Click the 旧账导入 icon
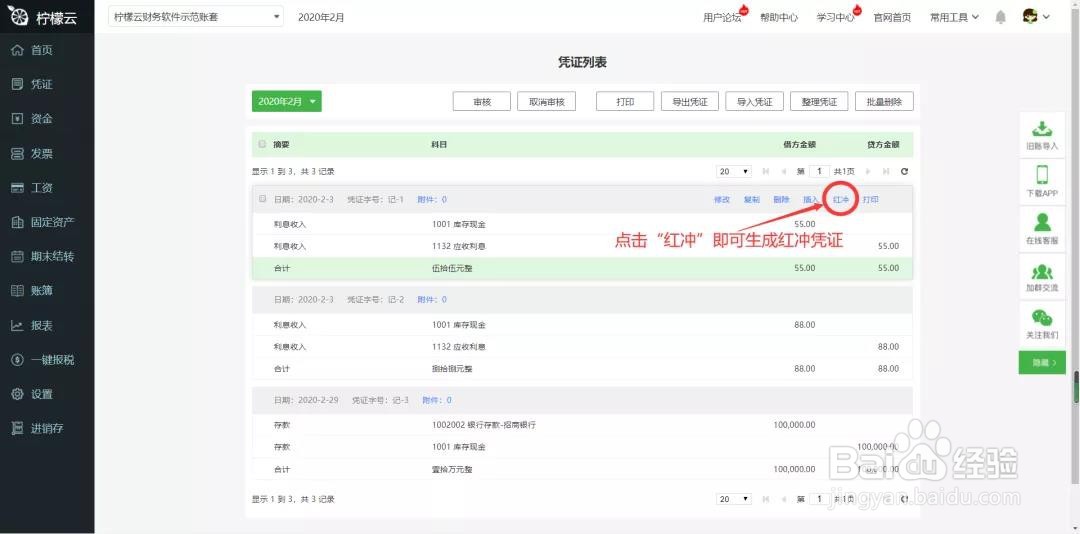1080x534 pixels. [1042, 129]
